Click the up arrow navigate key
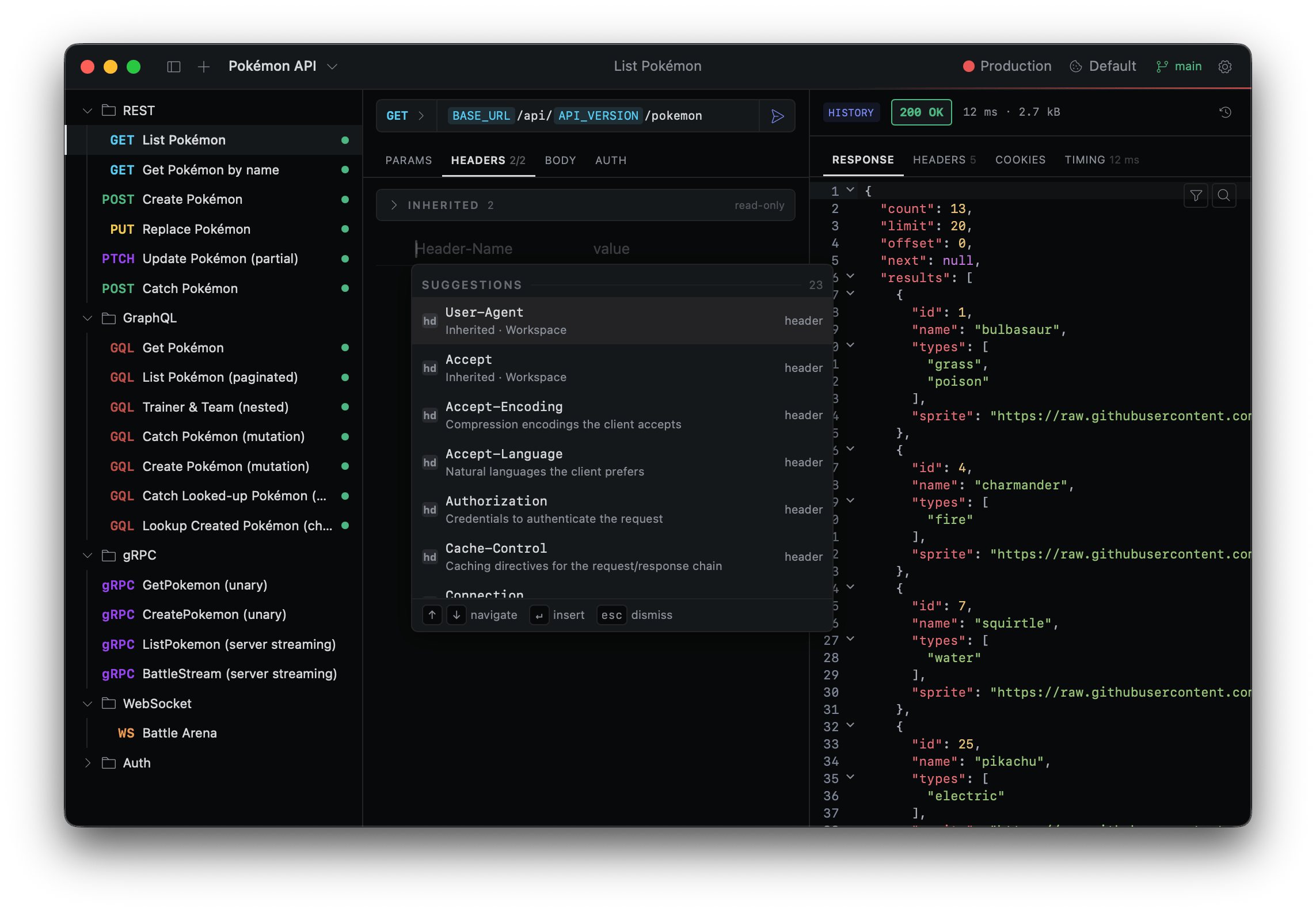 click(432, 615)
